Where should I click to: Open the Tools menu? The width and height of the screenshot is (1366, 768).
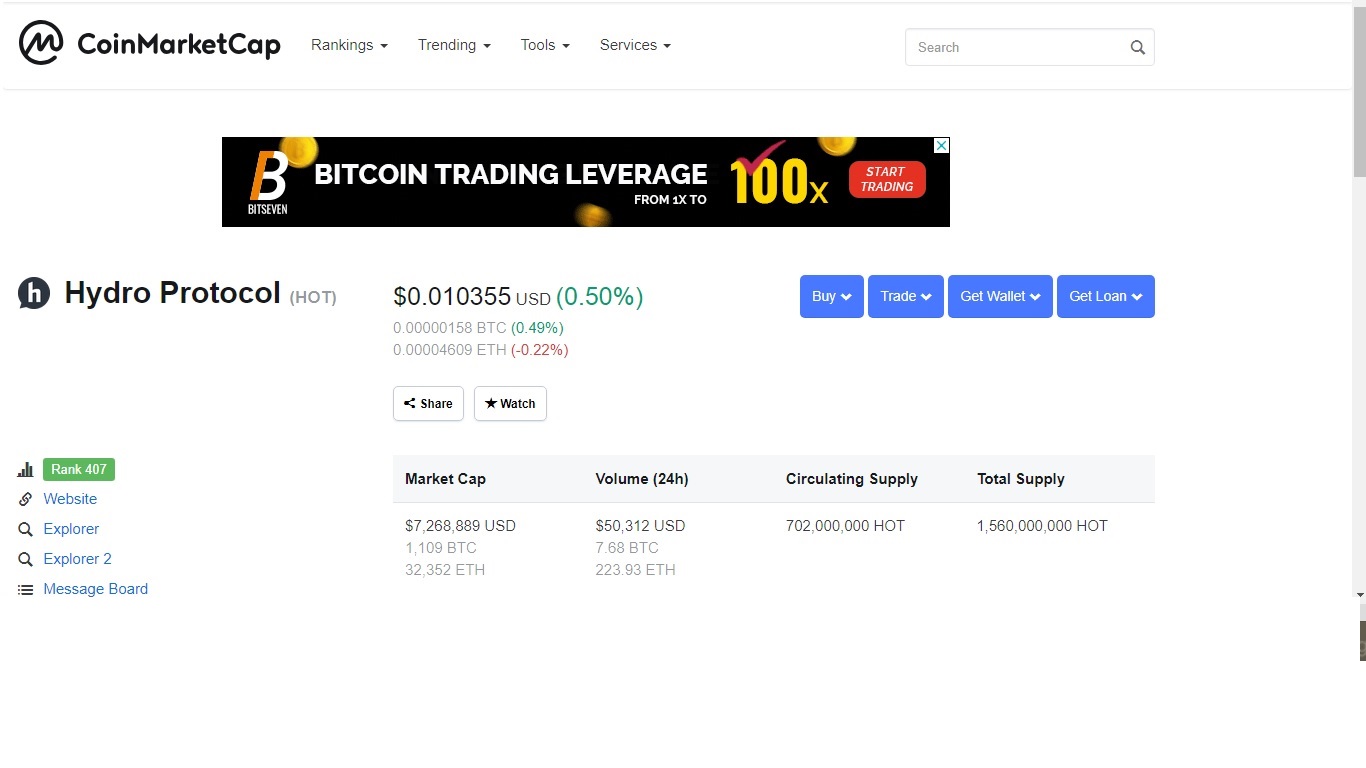tap(545, 45)
